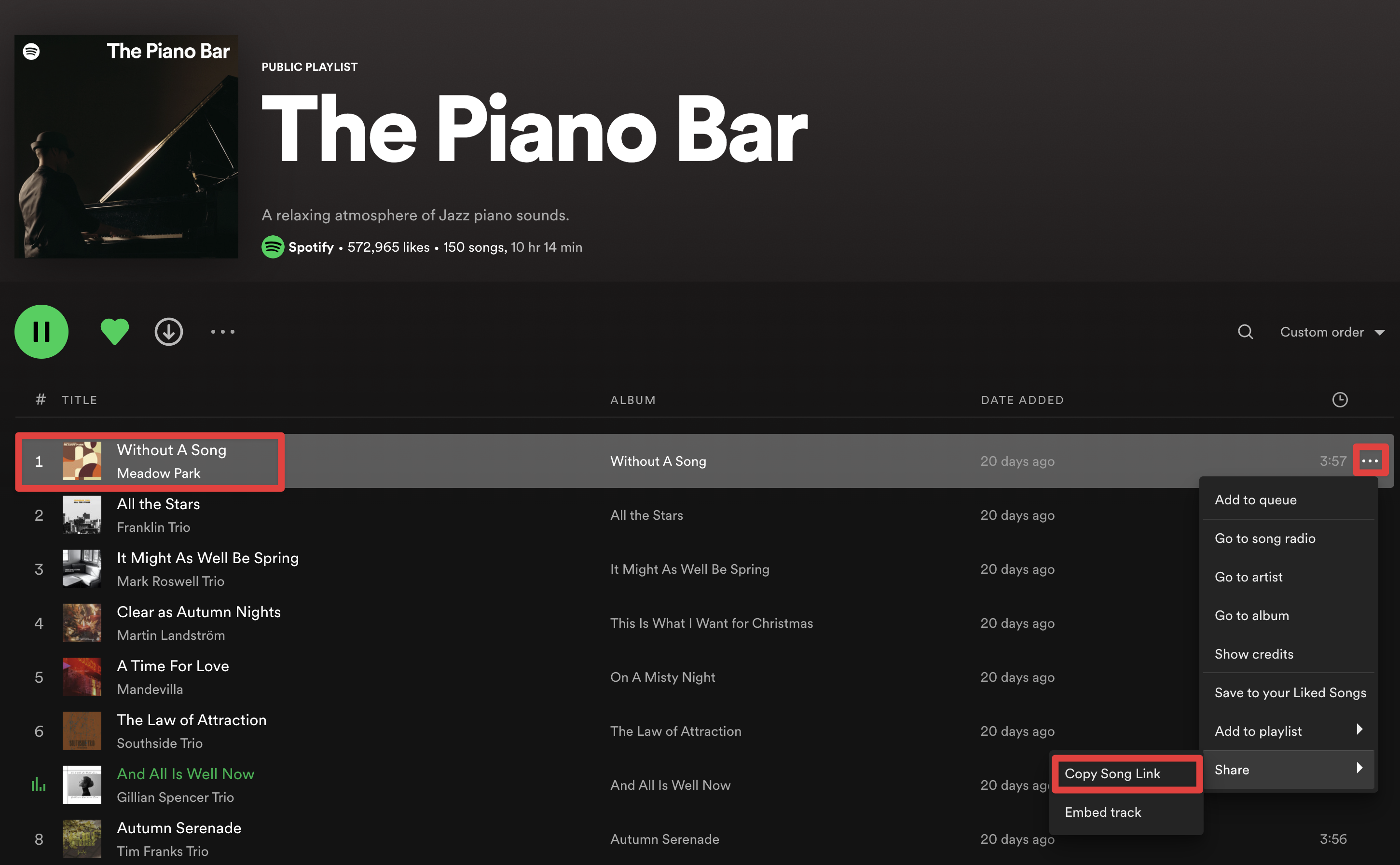
Task: Pause playback with the green pause button
Action: pos(41,332)
